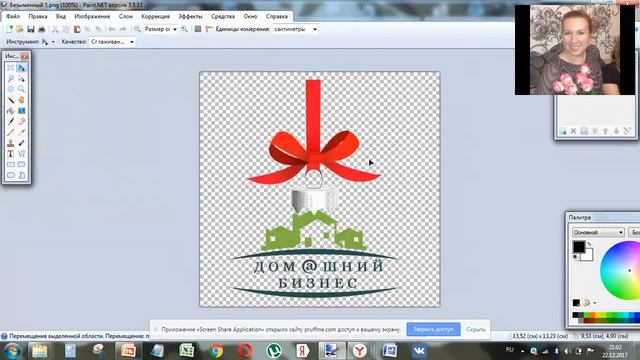Select the Lasso Select tool
This screenshot has height=360, width=640.
tap(11, 78)
